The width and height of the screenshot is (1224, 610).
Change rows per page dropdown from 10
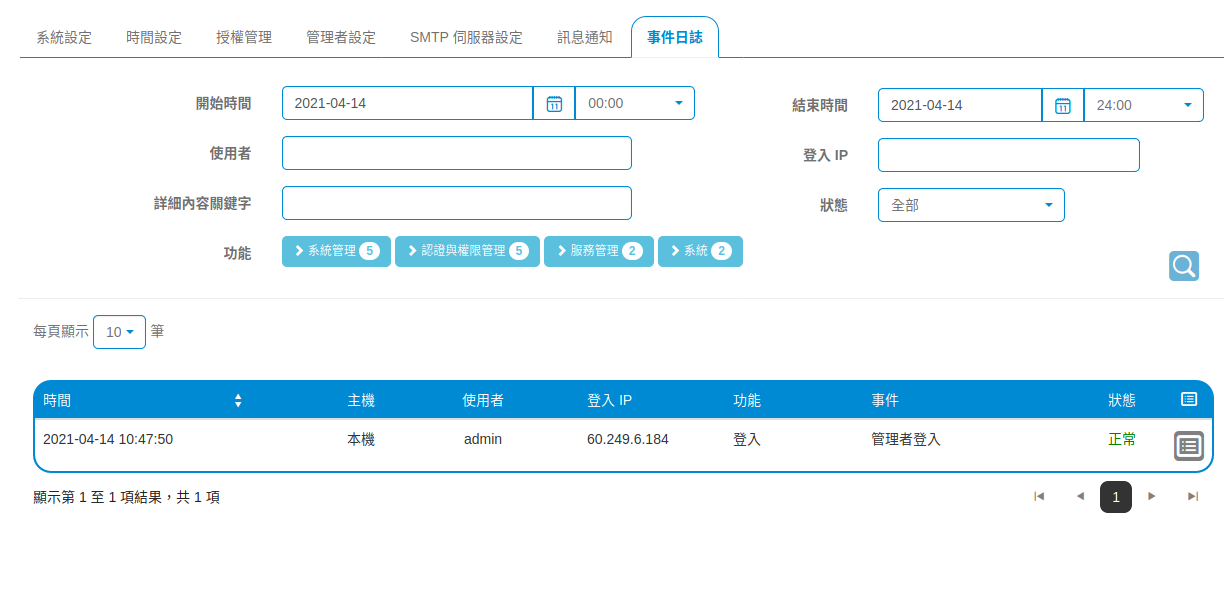(x=119, y=332)
